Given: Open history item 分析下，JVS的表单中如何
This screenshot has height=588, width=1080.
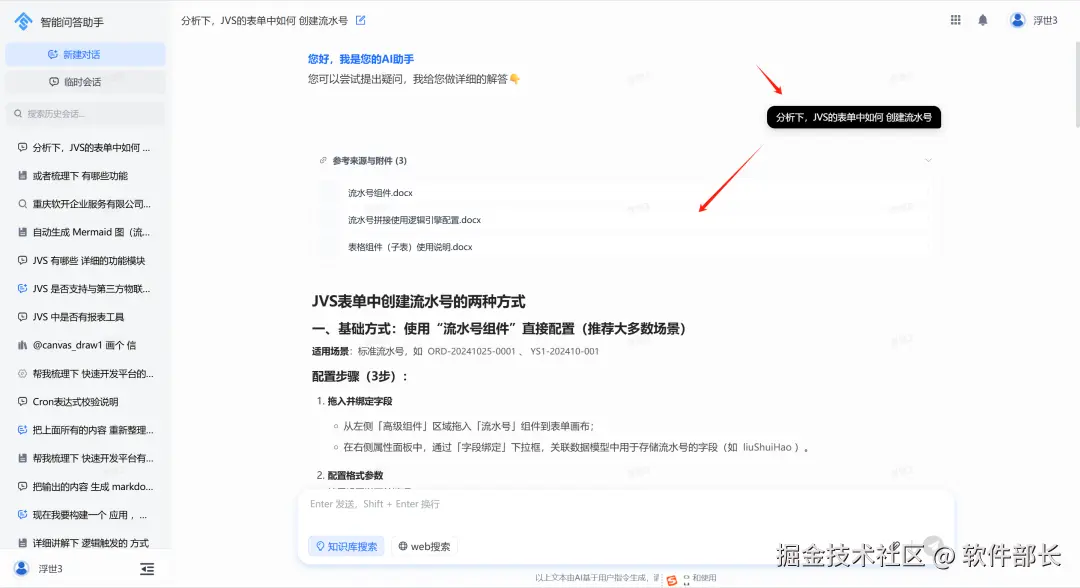Looking at the screenshot, I should [91, 147].
